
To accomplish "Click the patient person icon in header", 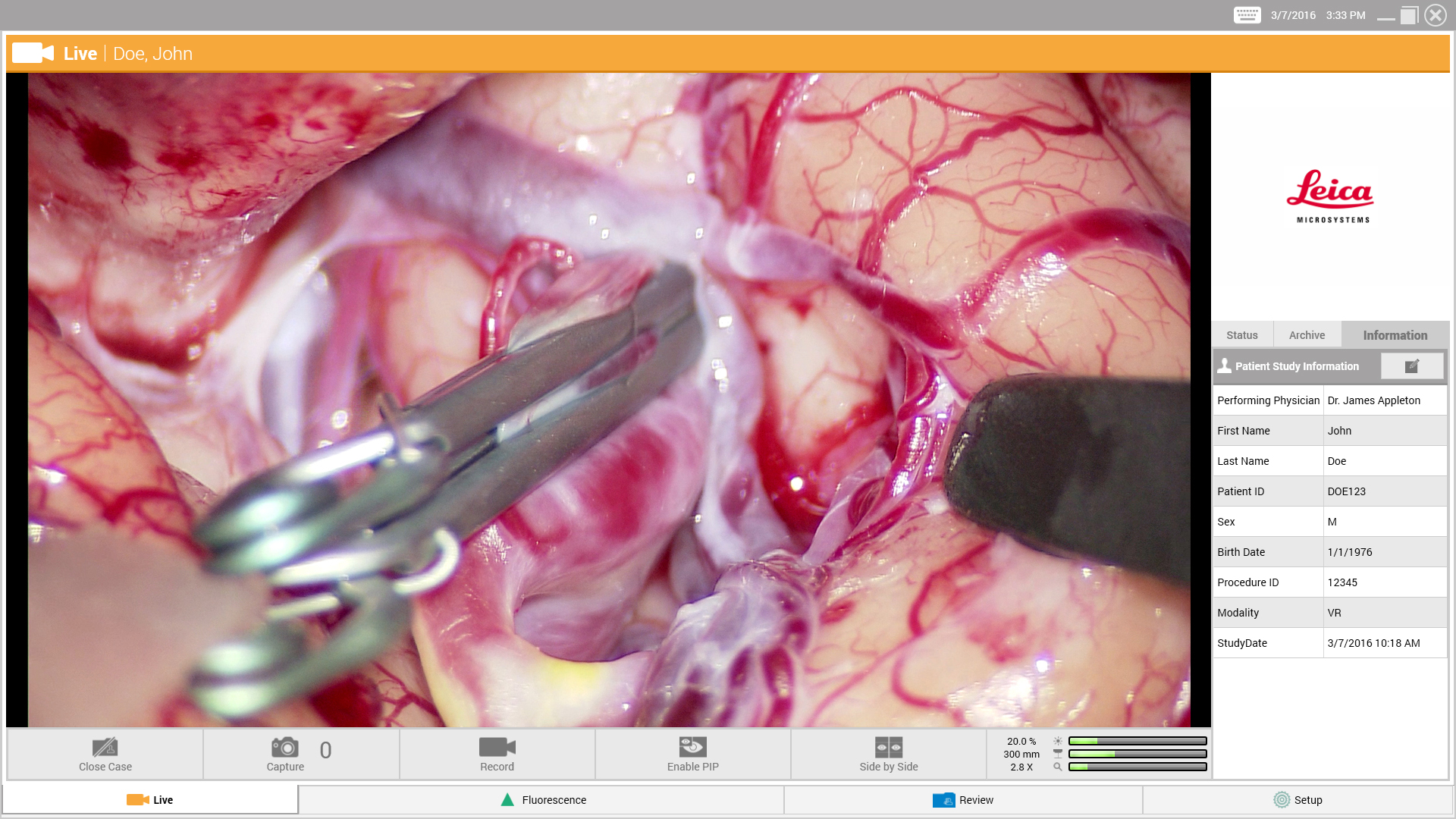I will click(1224, 366).
